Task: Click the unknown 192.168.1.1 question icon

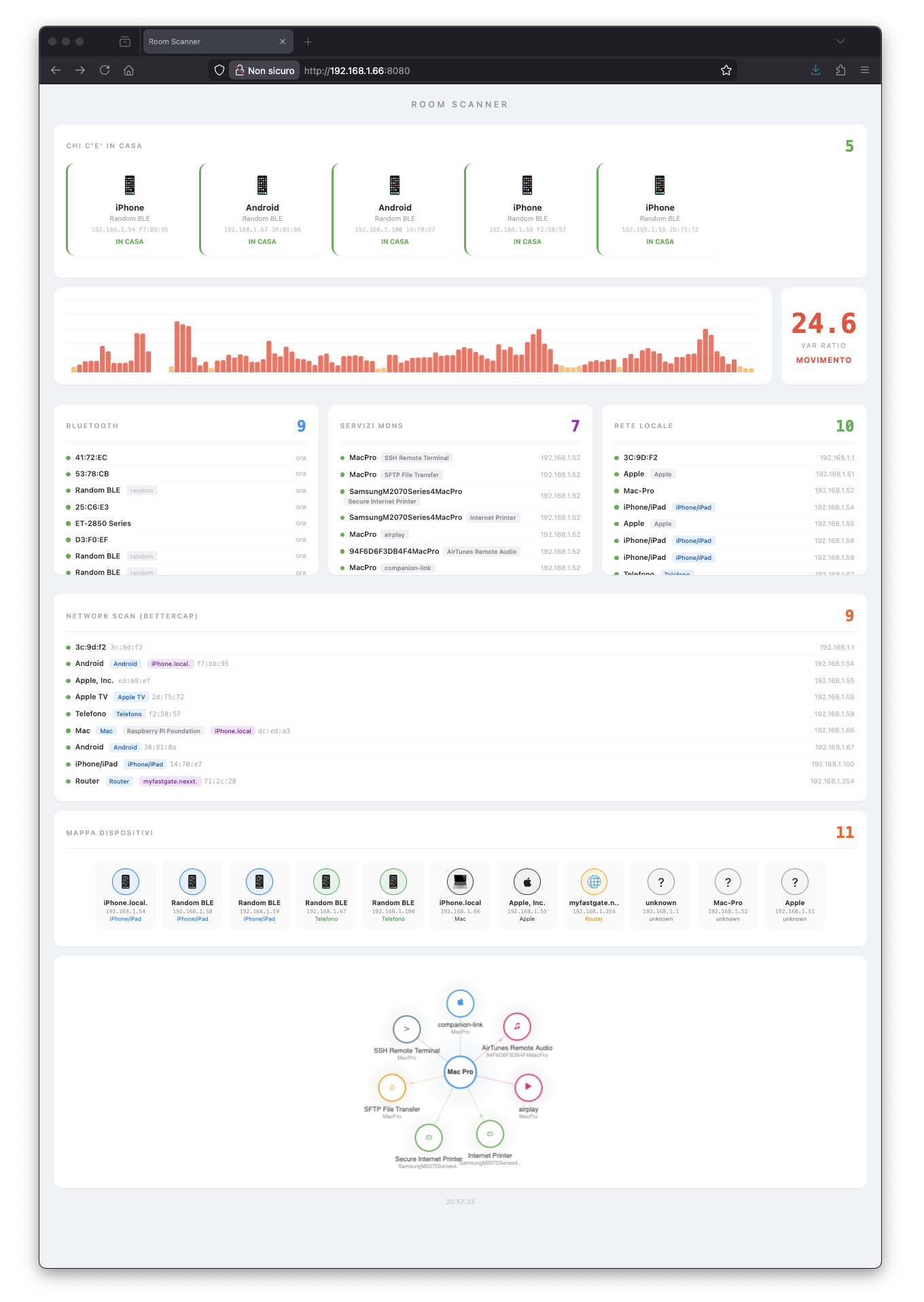Action: tap(661, 882)
